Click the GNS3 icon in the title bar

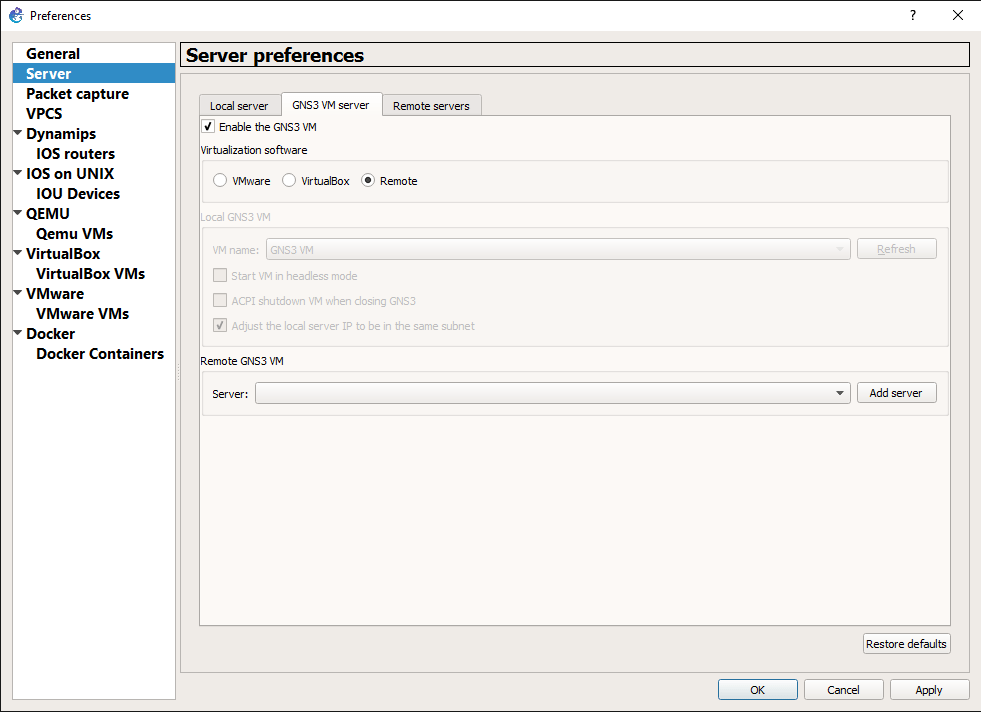pos(16,15)
